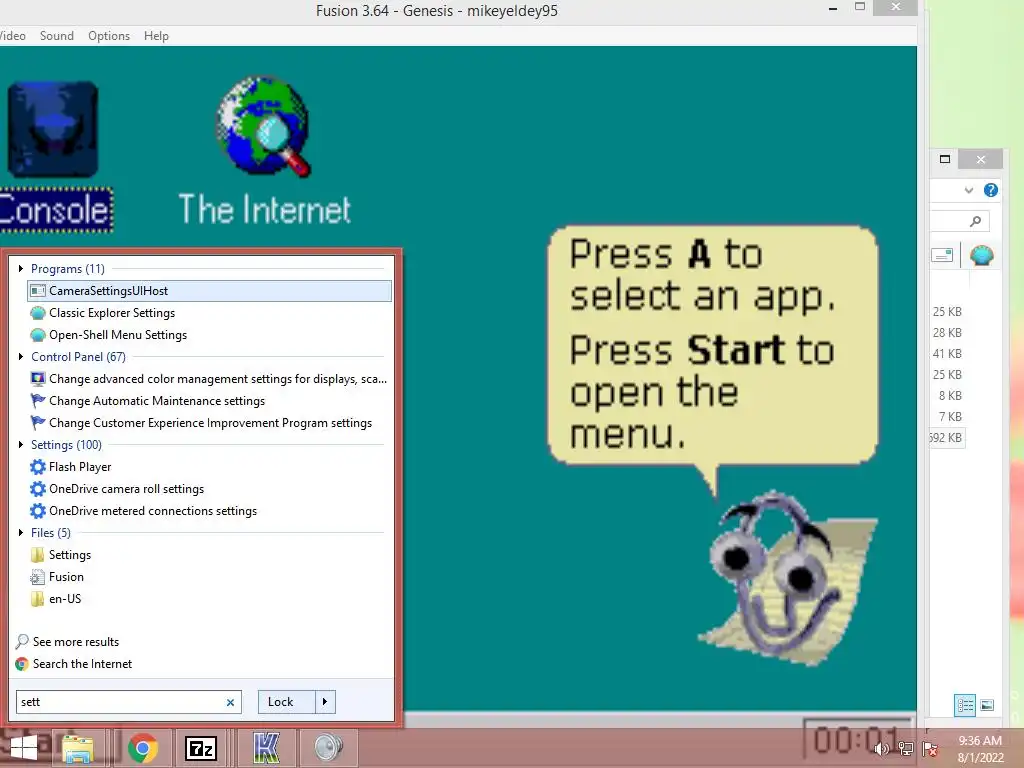
Task: Open the speaker application on taskbar
Action: tap(328, 748)
